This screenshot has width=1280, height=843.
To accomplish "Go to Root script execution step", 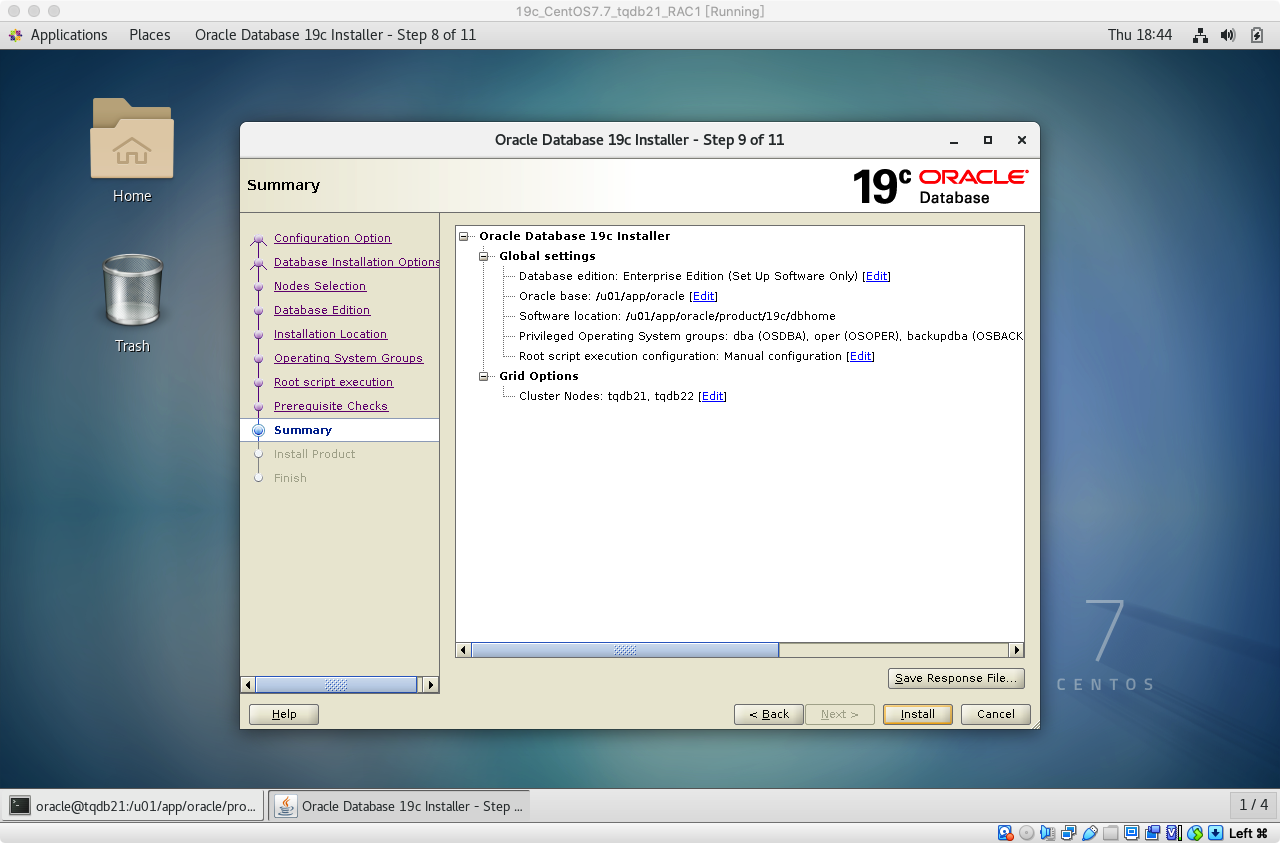I will click(333, 382).
